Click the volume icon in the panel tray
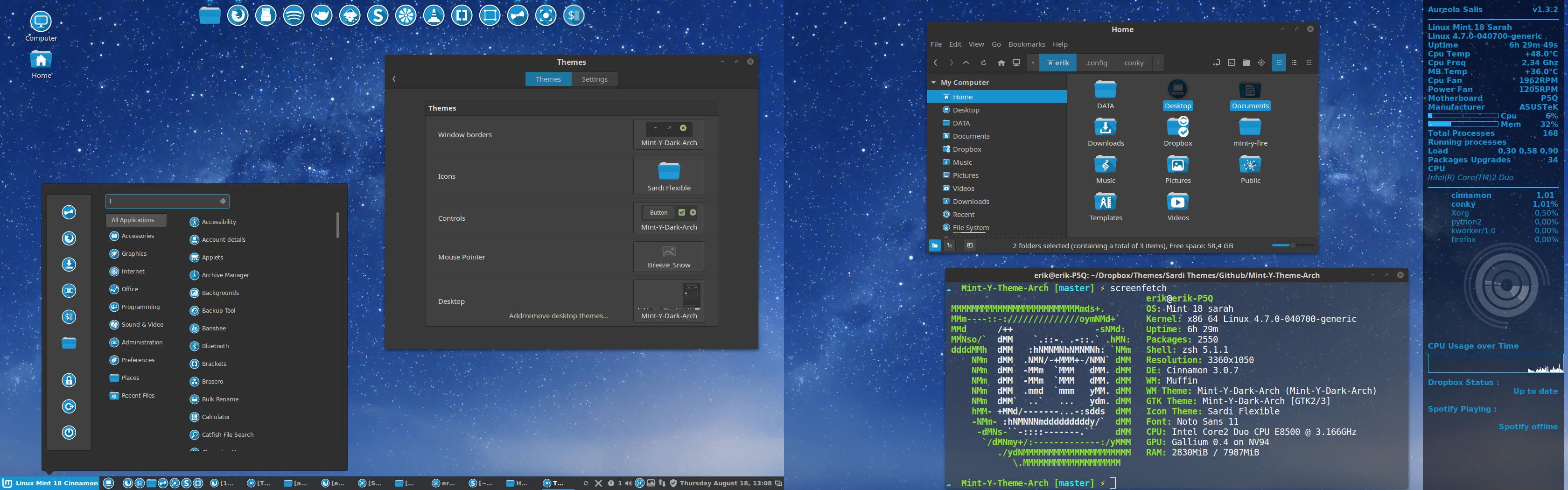Image resolution: width=1568 pixels, height=490 pixels. tap(628, 483)
